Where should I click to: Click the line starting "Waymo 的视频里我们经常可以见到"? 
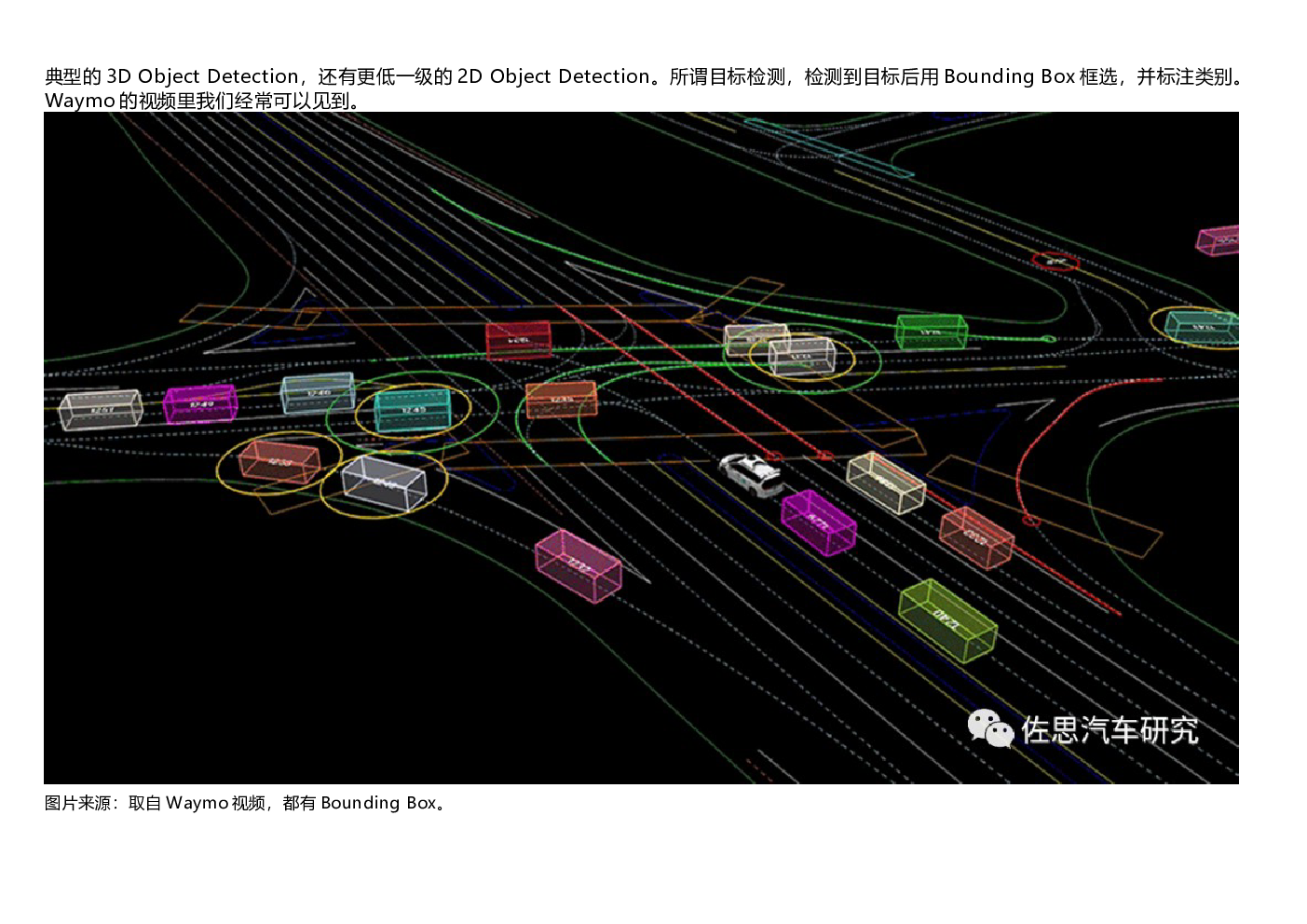click(x=202, y=101)
